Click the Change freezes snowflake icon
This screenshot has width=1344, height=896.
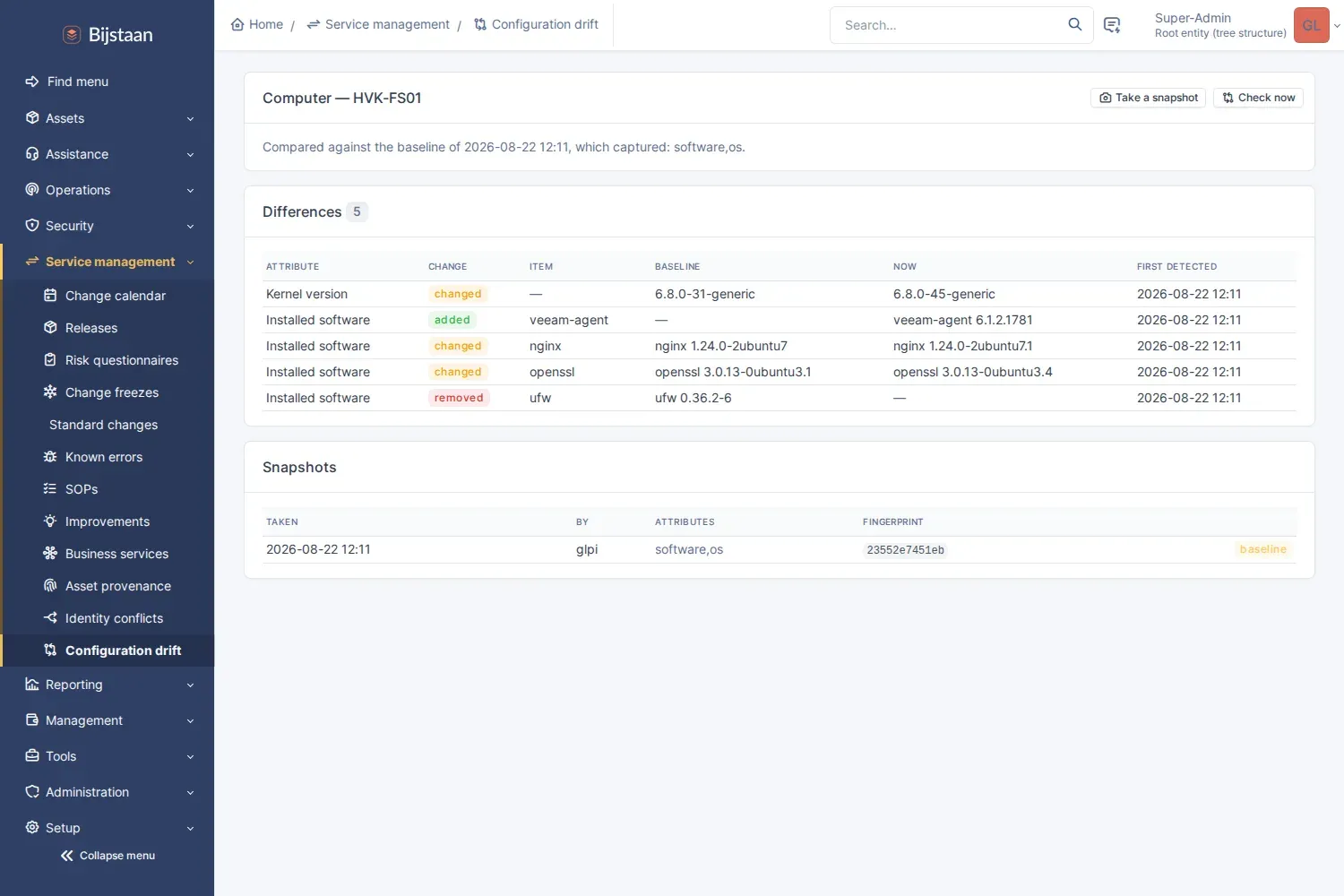pos(50,392)
